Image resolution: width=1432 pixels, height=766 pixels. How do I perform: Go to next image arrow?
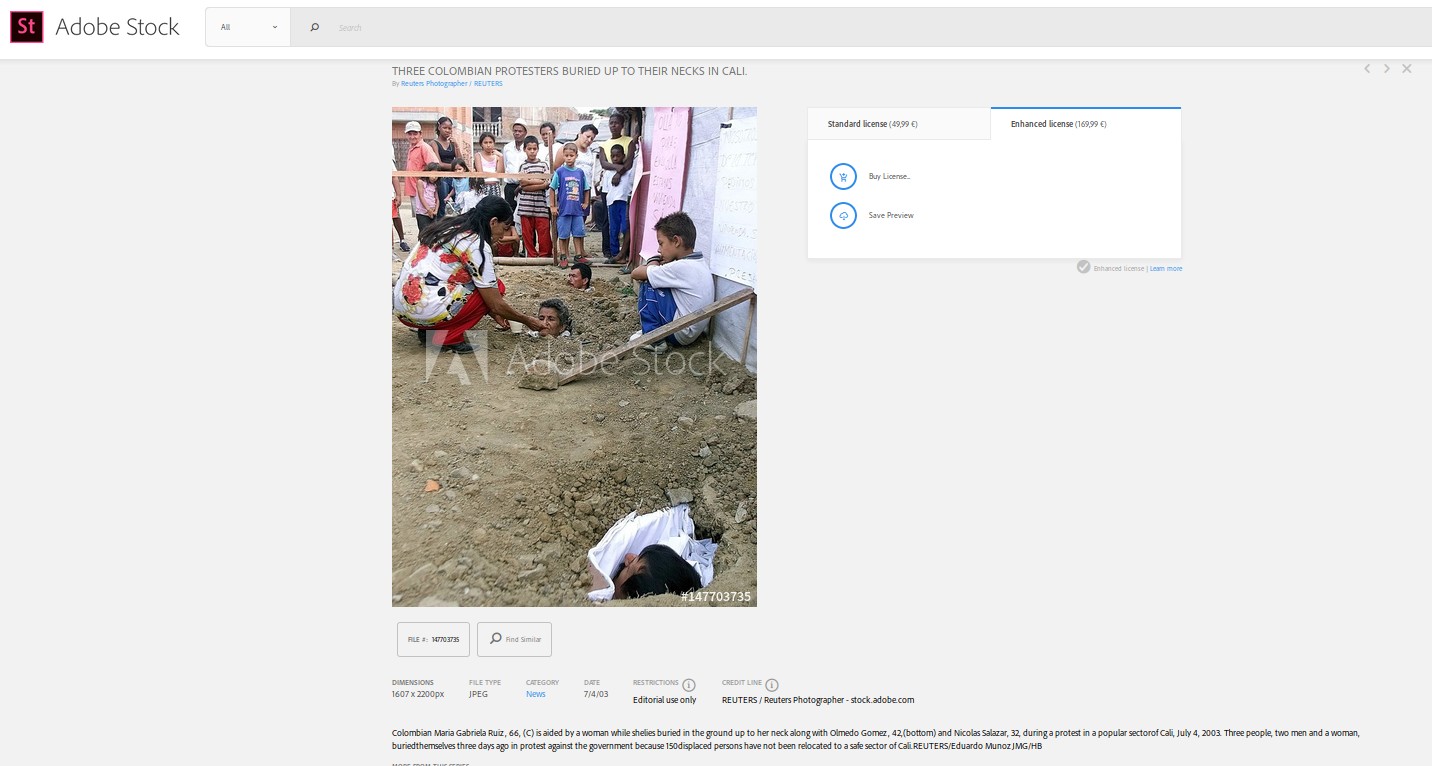[1386, 69]
